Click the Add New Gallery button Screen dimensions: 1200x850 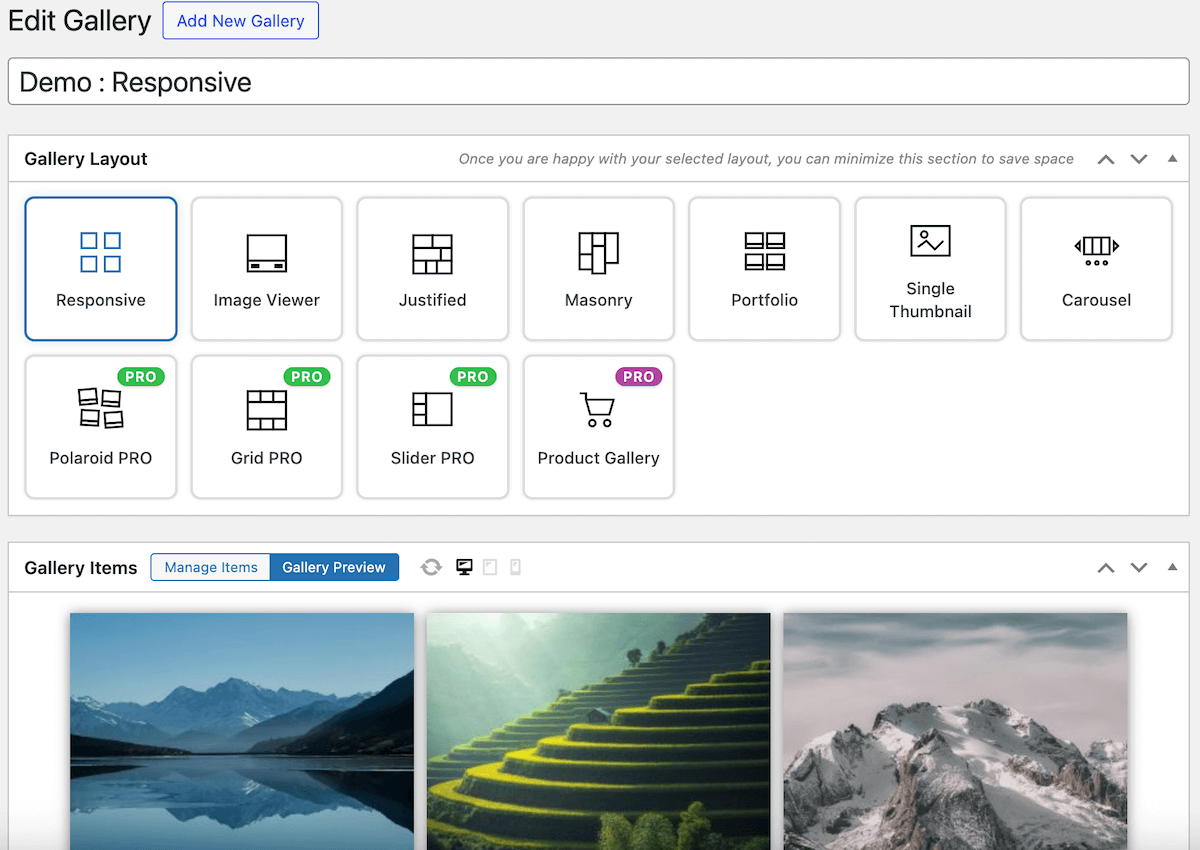tap(240, 20)
